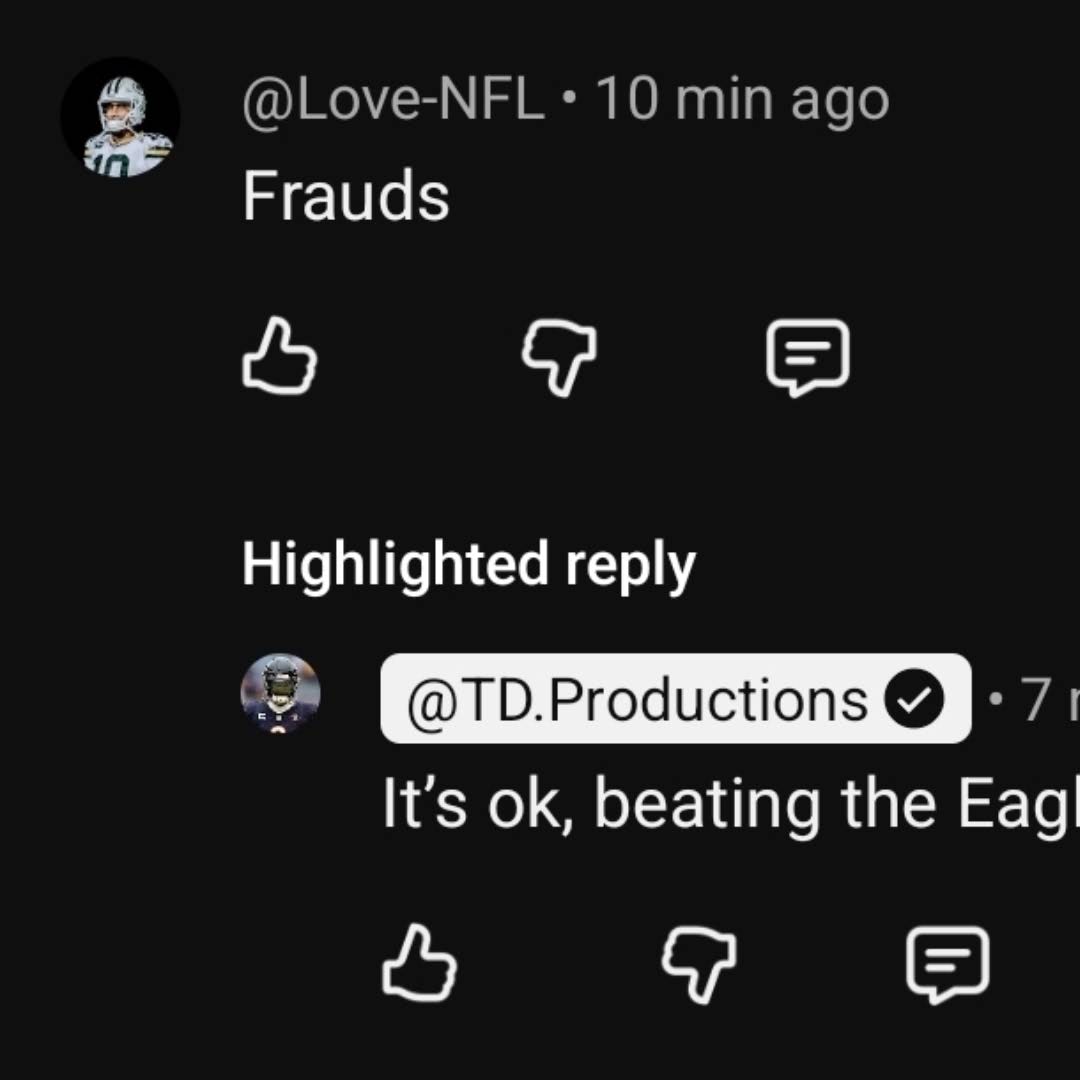
Task: Expand the "It's ok, beating the Eagl" reply text
Action: tap(731, 804)
